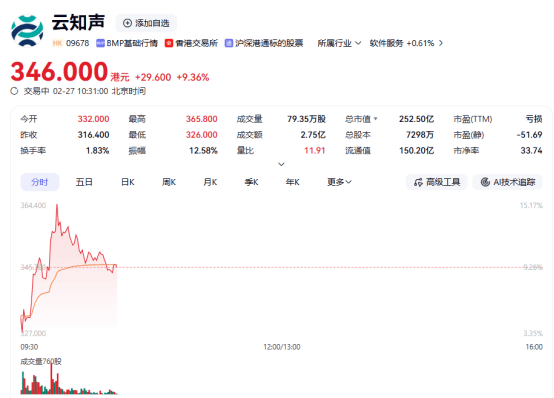Screen dimensions: 554x398
Task: Click the 市盈(静) value -51.69
Action: (529, 135)
